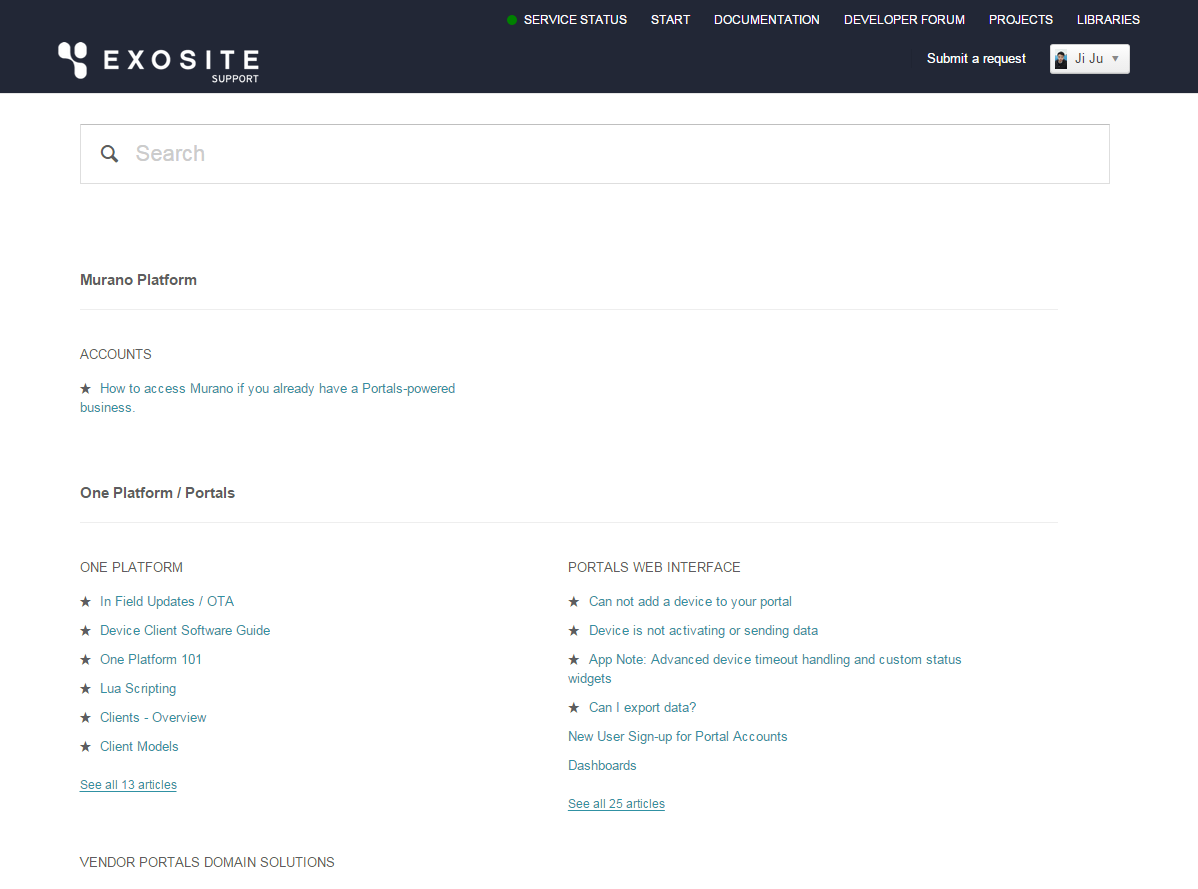1198x889 pixels.
Task: Open New User Sign-up for Portal Accounts
Action: click(677, 737)
